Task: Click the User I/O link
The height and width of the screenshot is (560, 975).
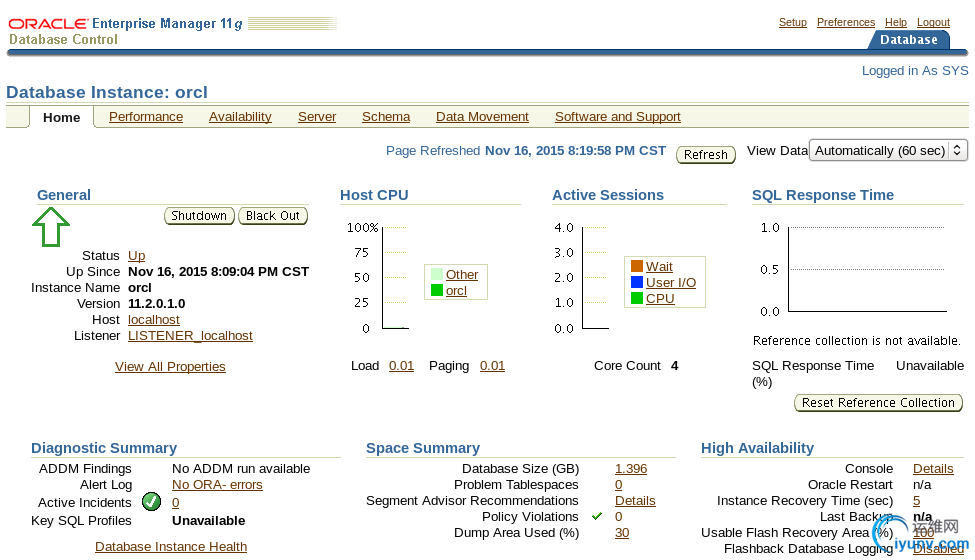Action: tap(671, 282)
